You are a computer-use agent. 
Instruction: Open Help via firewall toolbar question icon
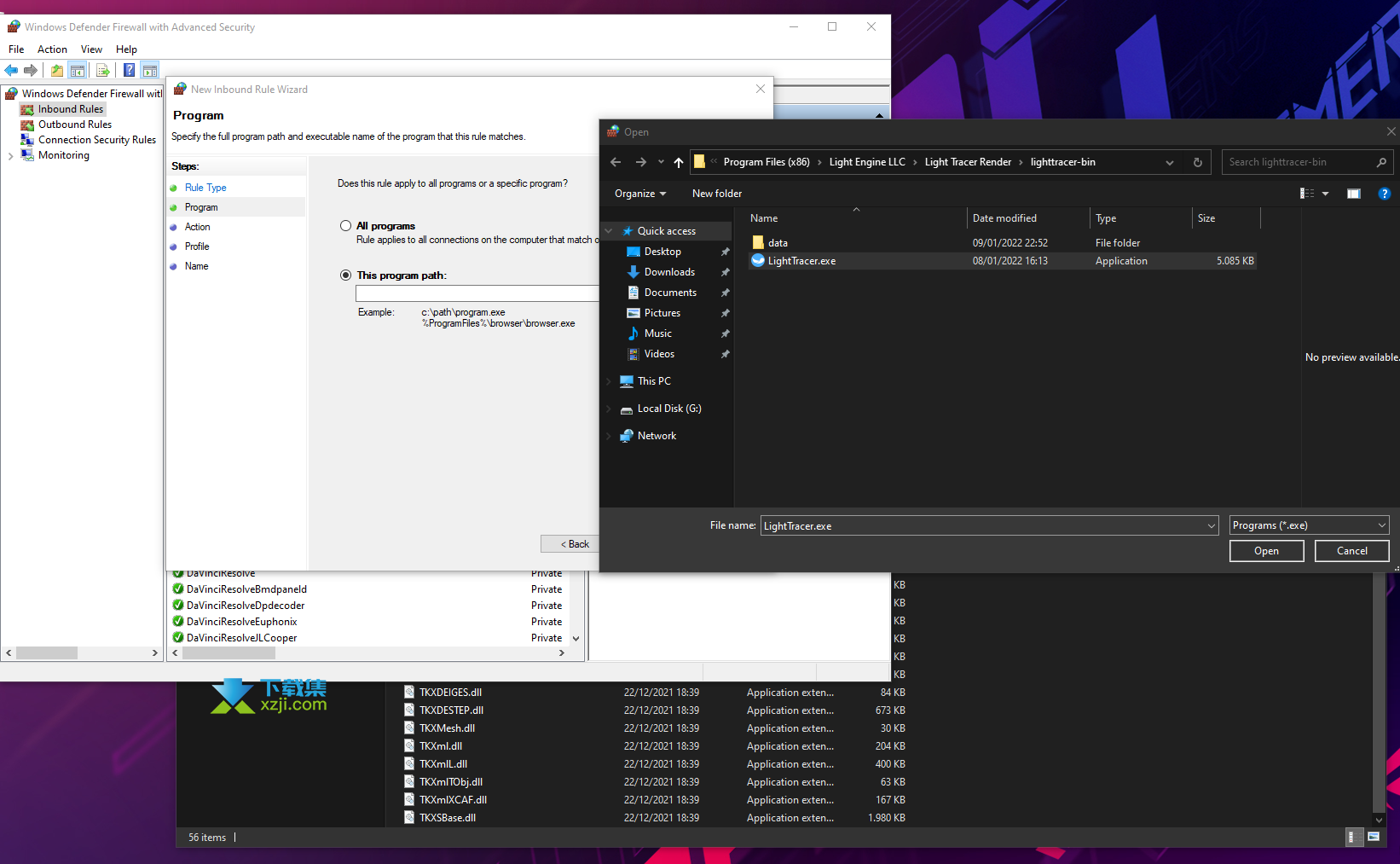tap(129, 70)
